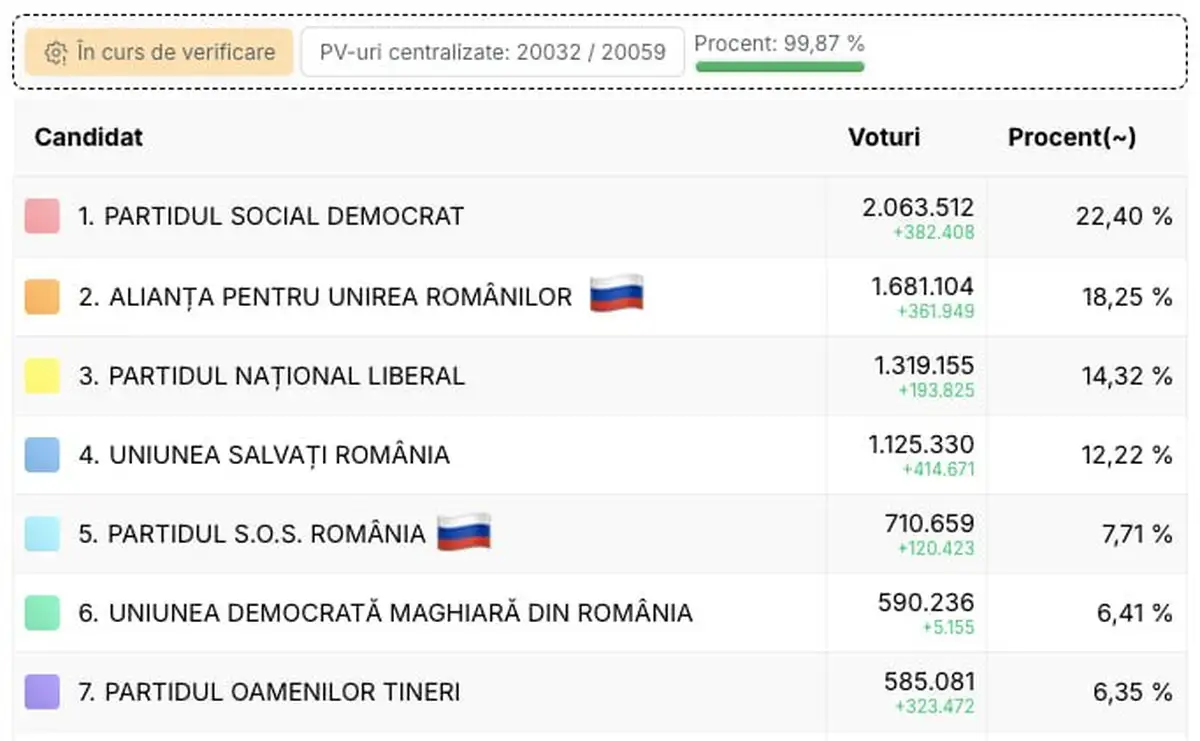Click the Procent(~) column header
1200x741 pixels.
click(x=1071, y=137)
